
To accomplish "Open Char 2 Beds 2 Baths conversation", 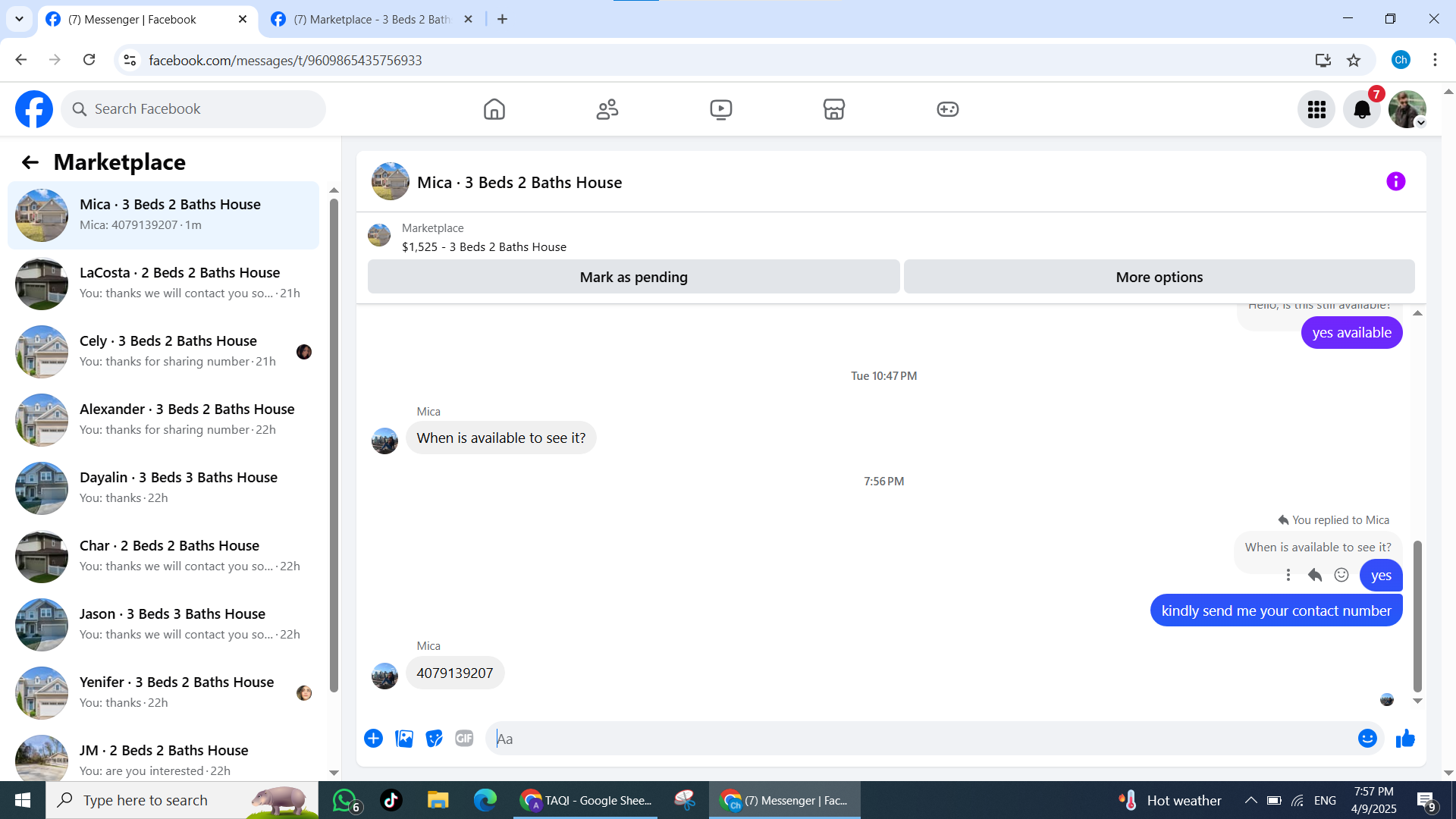I will [163, 557].
